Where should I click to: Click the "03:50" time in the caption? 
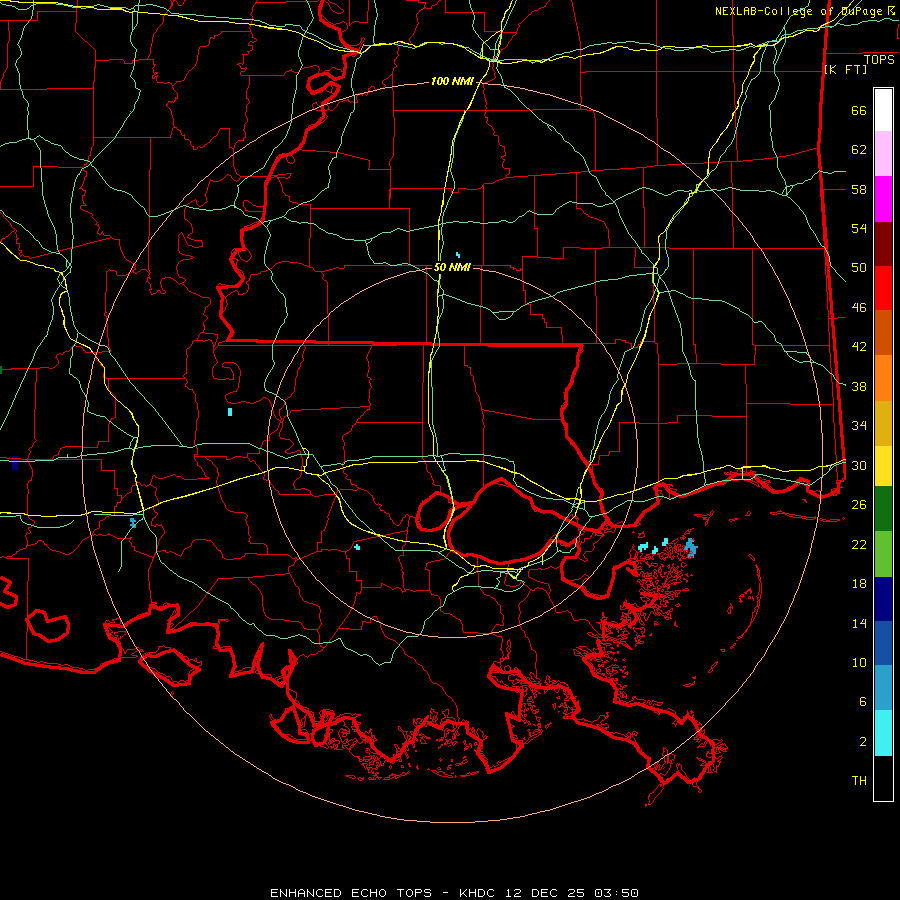point(616,893)
